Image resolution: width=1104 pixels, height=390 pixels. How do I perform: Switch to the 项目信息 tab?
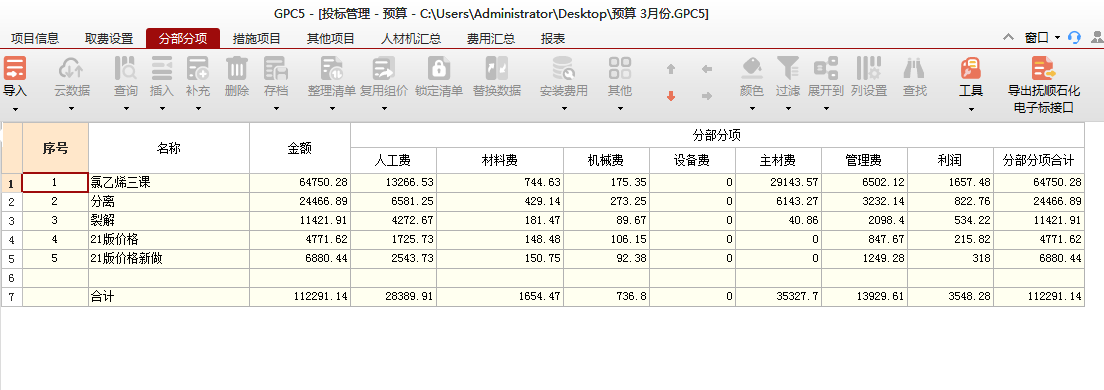[35, 39]
